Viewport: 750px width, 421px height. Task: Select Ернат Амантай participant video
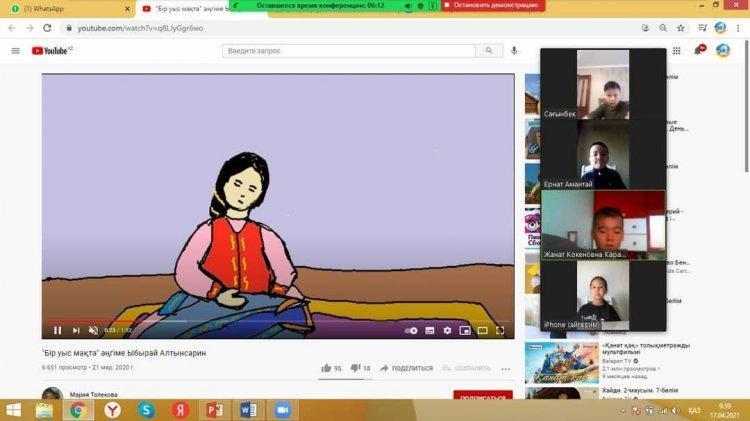pyautogui.click(x=603, y=155)
